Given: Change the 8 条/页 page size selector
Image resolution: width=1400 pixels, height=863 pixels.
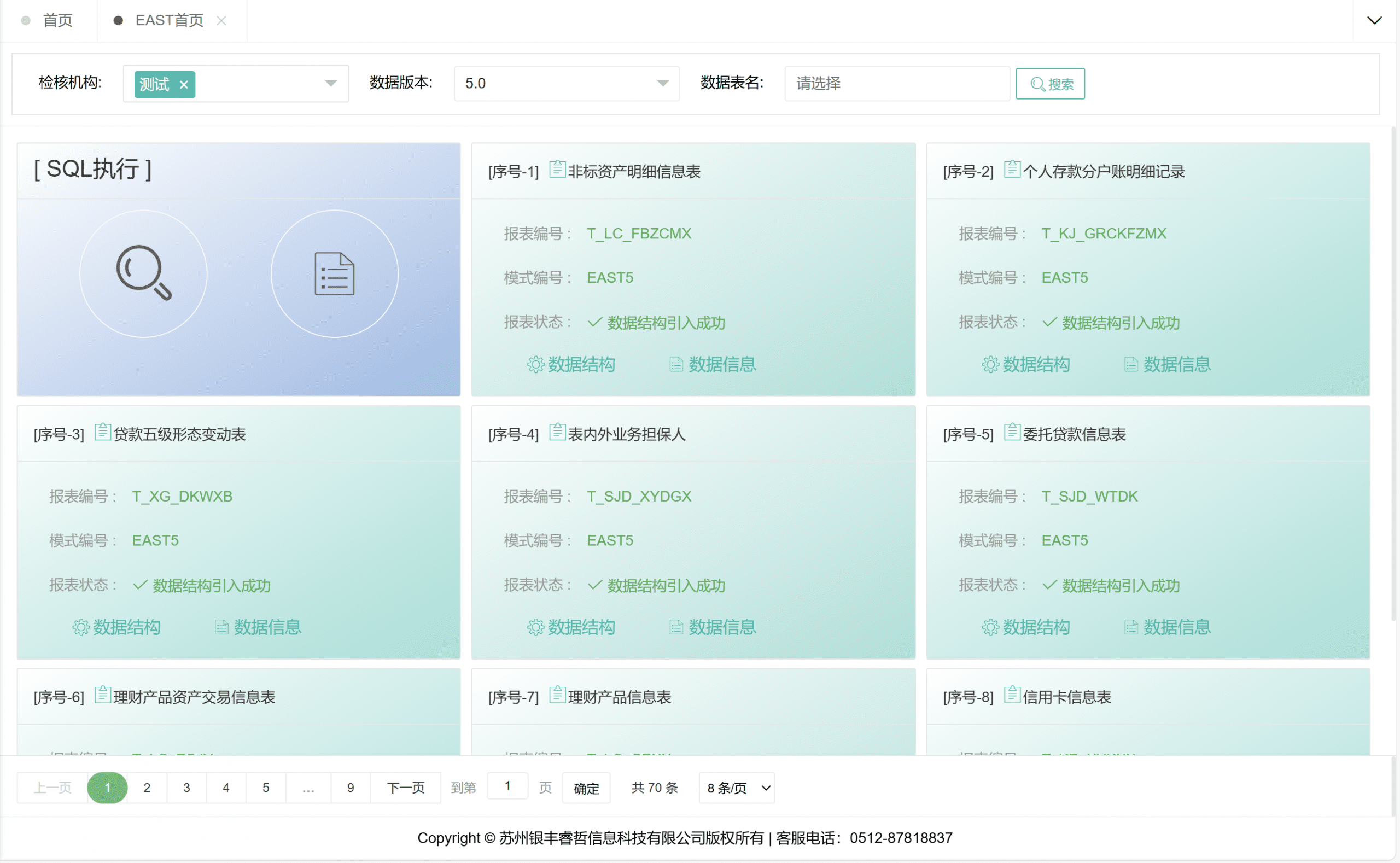Looking at the screenshot, I should [x=737, y=788].
